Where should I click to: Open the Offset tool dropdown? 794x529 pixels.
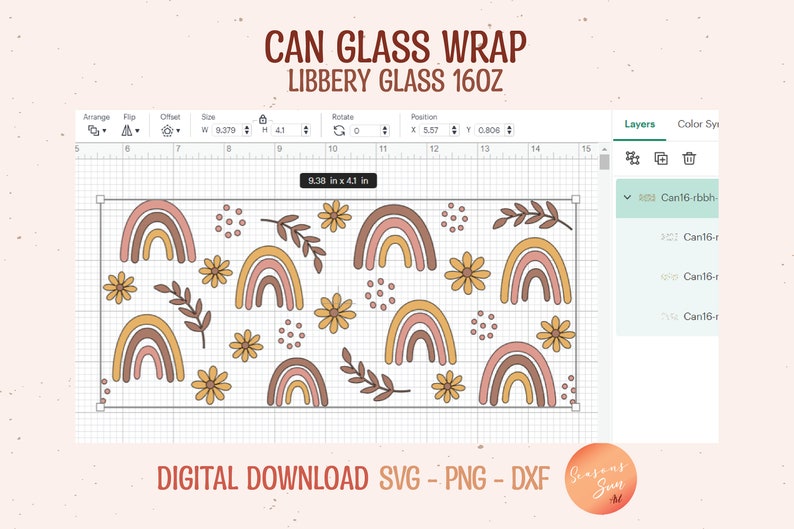click(x=170, y=131)
